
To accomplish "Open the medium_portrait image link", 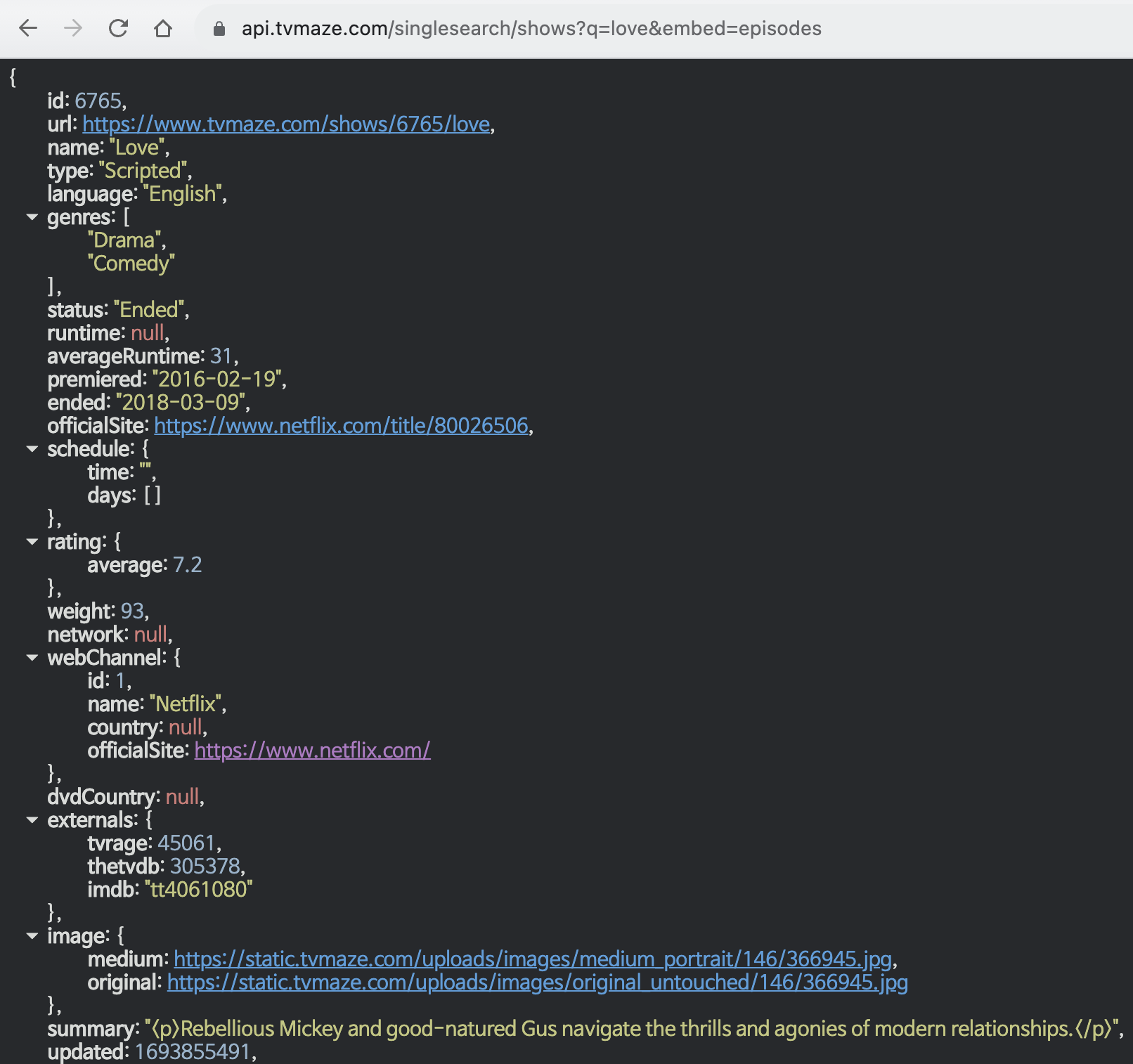I will [533, 959].
